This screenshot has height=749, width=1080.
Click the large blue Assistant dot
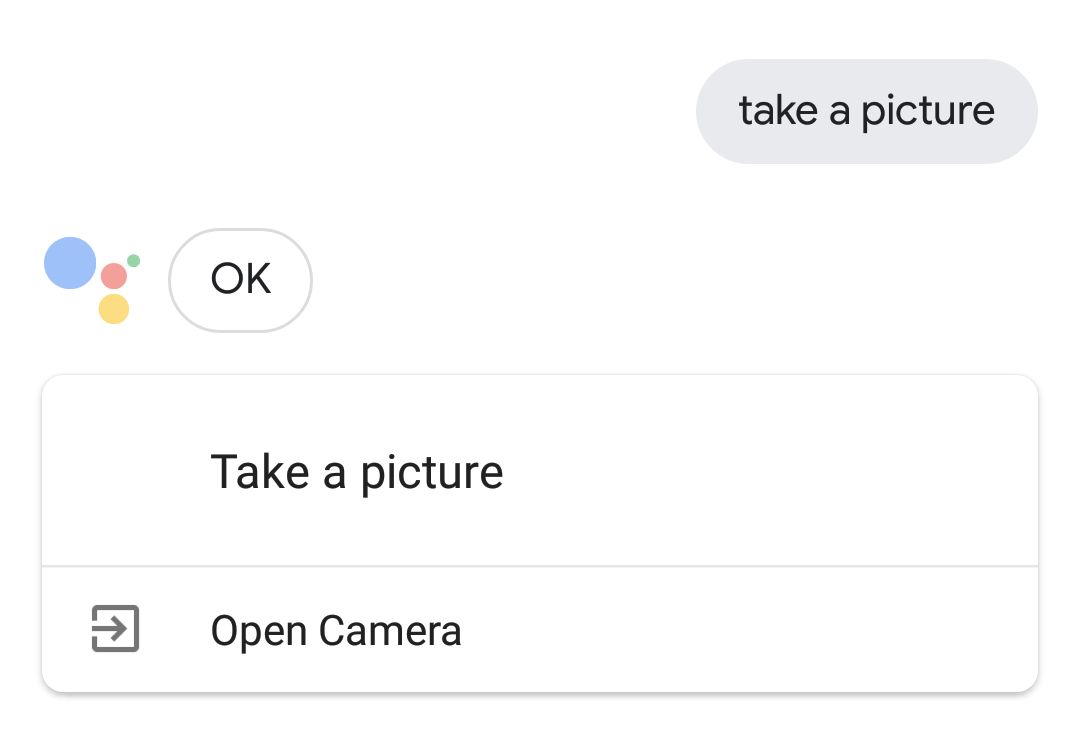click(70, 264)
